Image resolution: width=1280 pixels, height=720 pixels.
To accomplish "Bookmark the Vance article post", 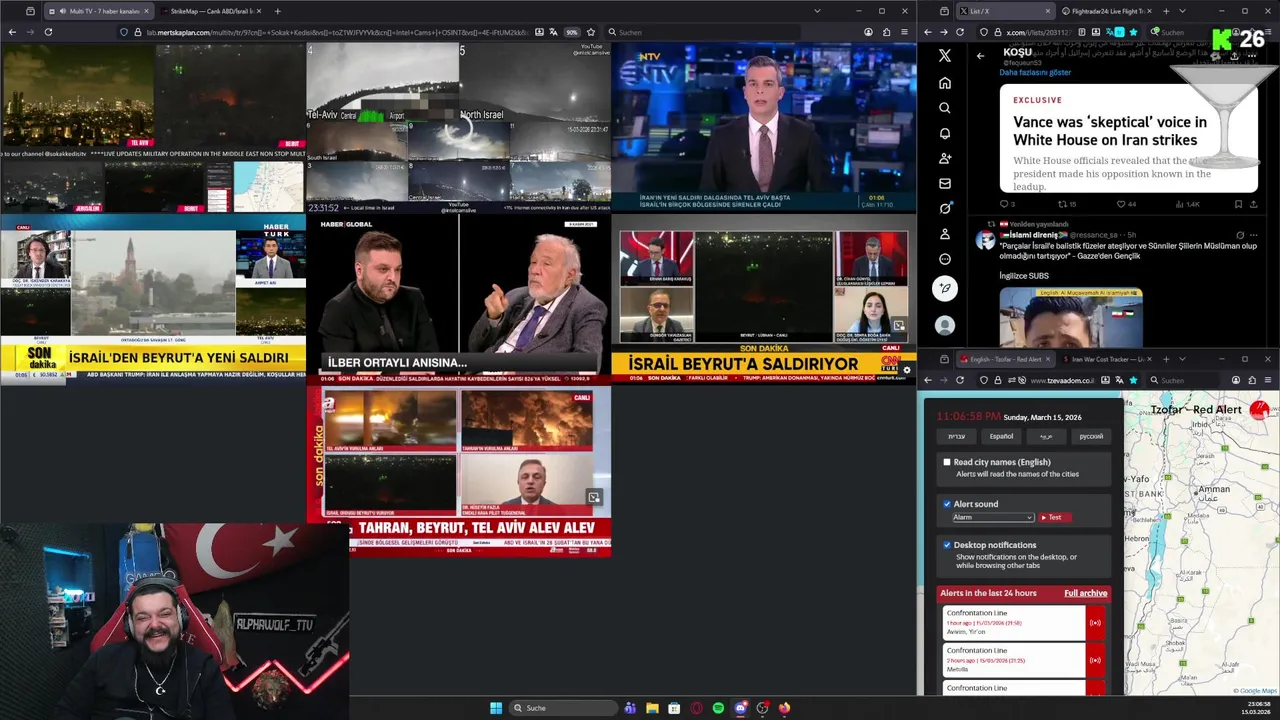I will pos(1237,204).
